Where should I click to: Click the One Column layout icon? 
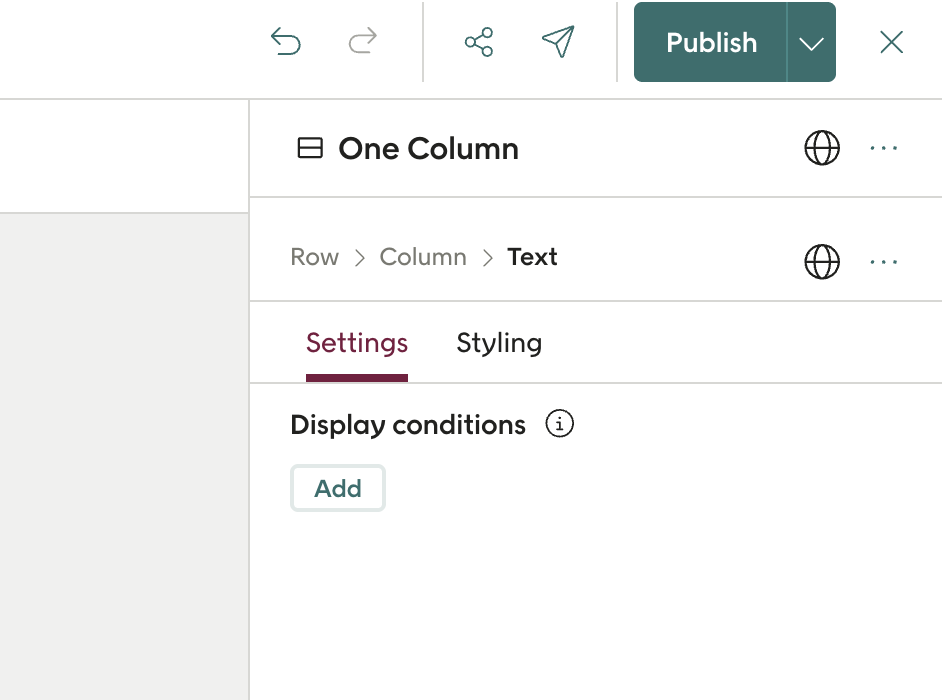coord(310,148)
